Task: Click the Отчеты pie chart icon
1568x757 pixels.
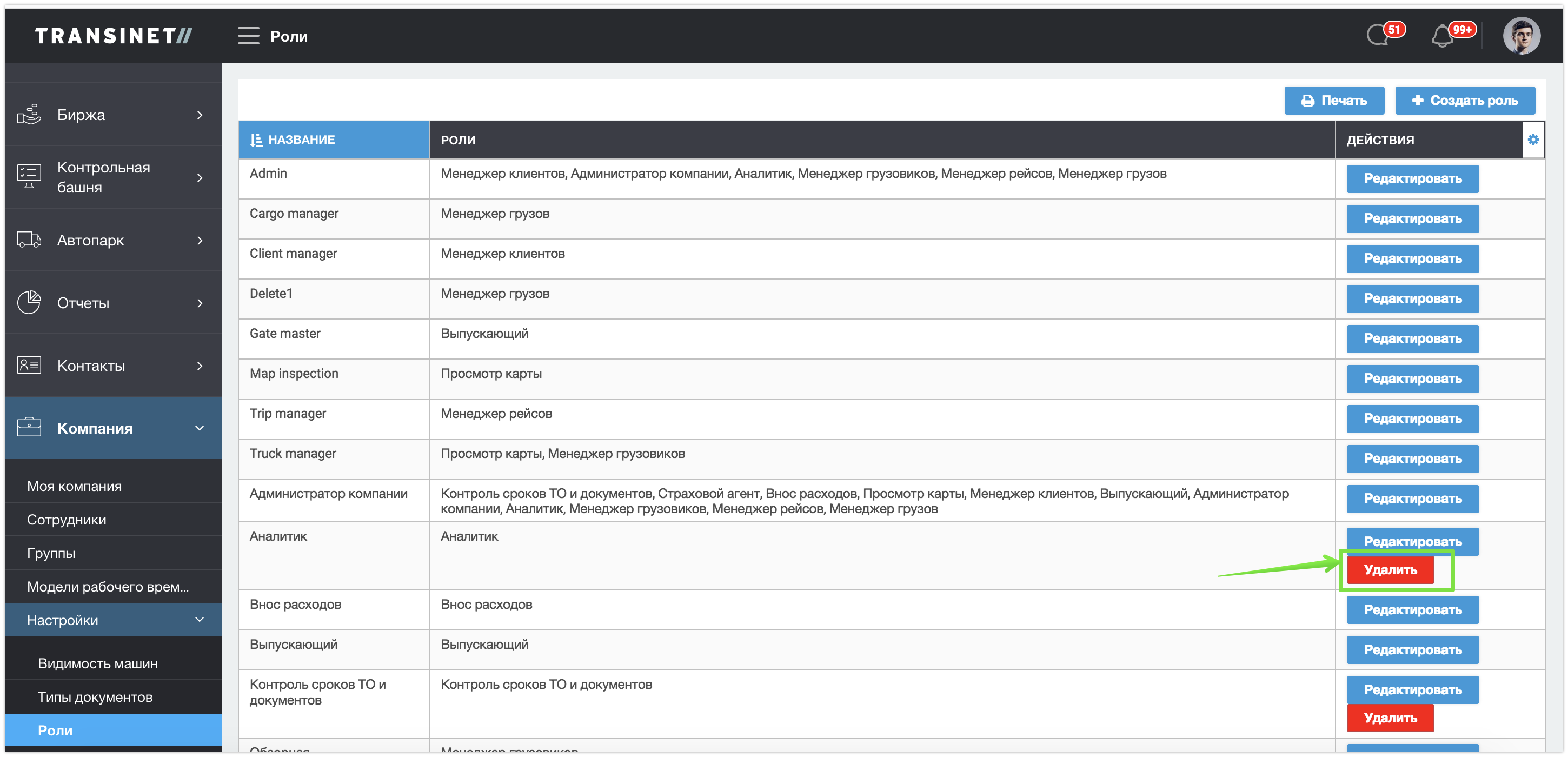Action: [29, 302]
